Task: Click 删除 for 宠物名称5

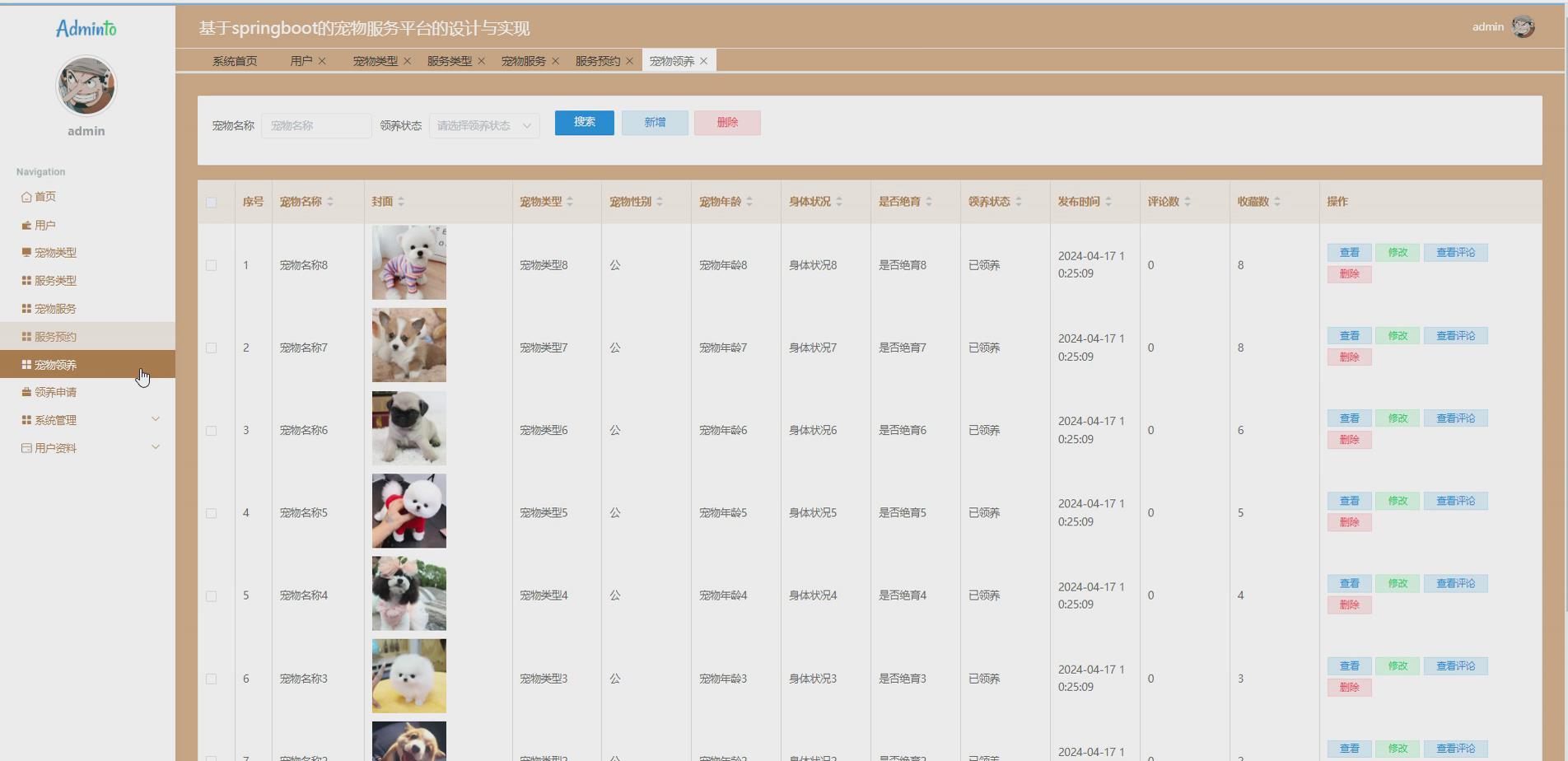Action: [1349, 522]
